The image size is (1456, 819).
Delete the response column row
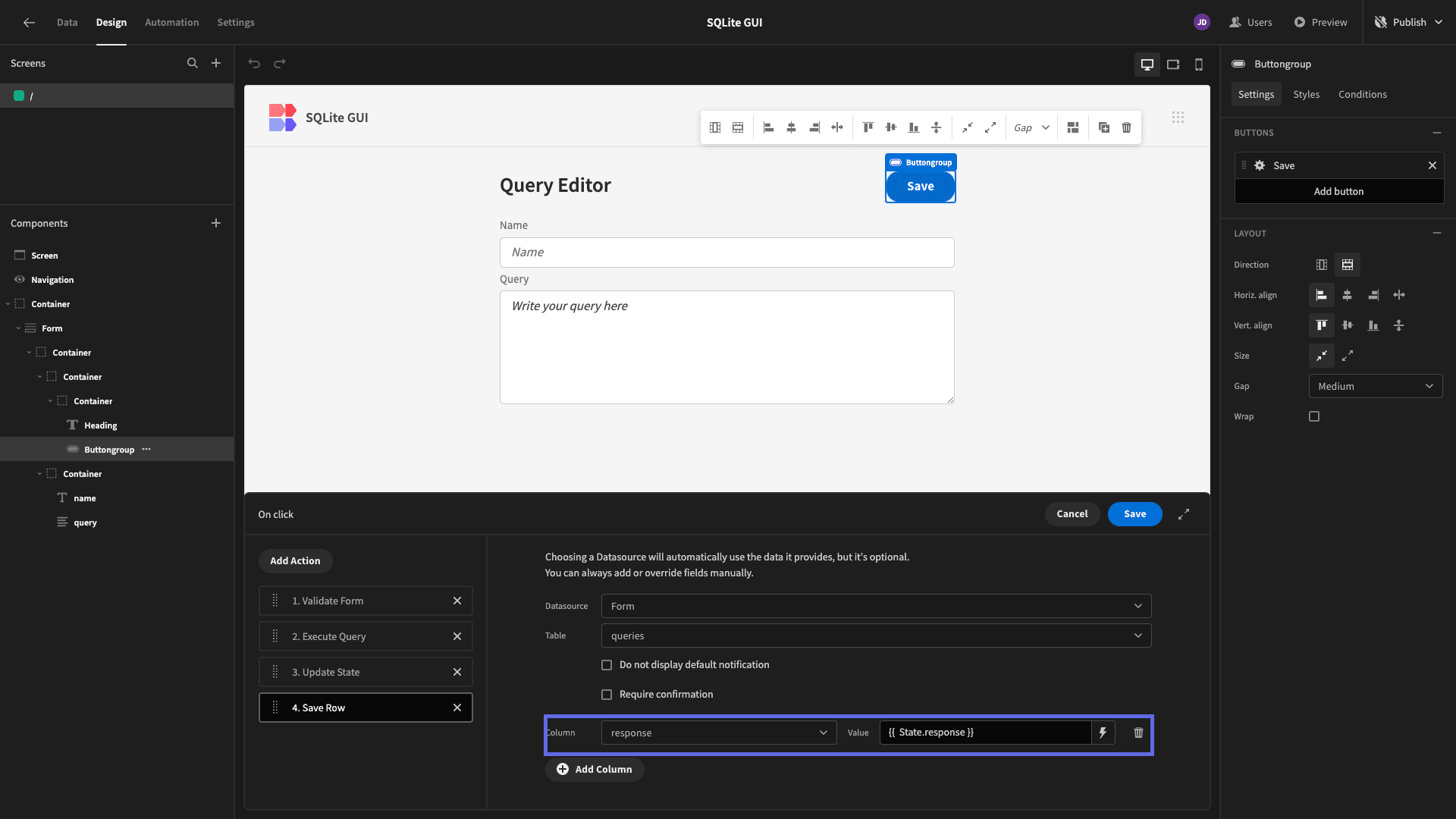click(1138, 733)
